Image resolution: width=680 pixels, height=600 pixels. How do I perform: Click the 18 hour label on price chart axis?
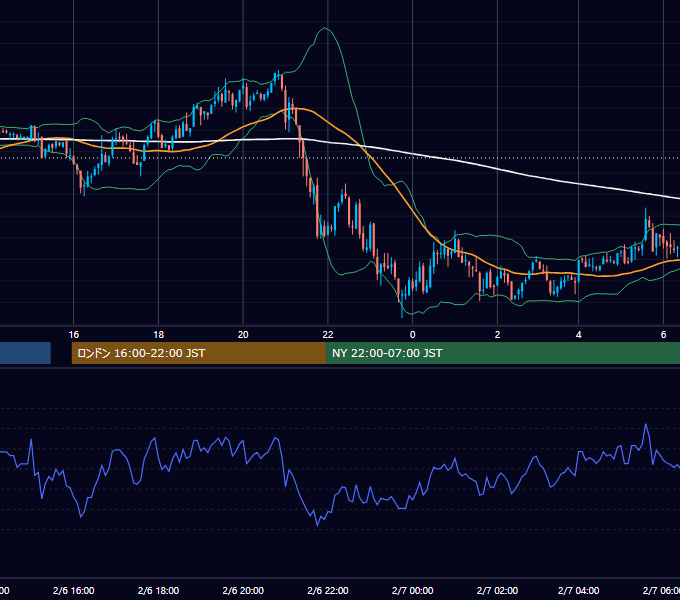[x=159, y=335]
